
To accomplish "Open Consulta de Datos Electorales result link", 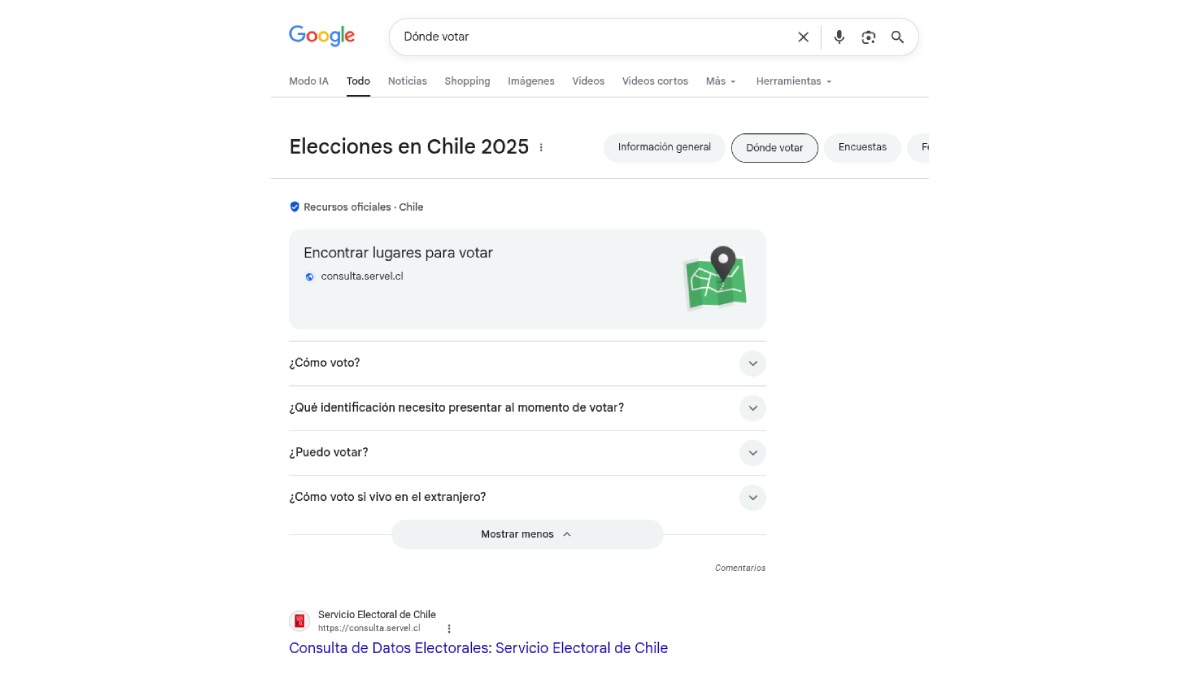I will 478,648.
